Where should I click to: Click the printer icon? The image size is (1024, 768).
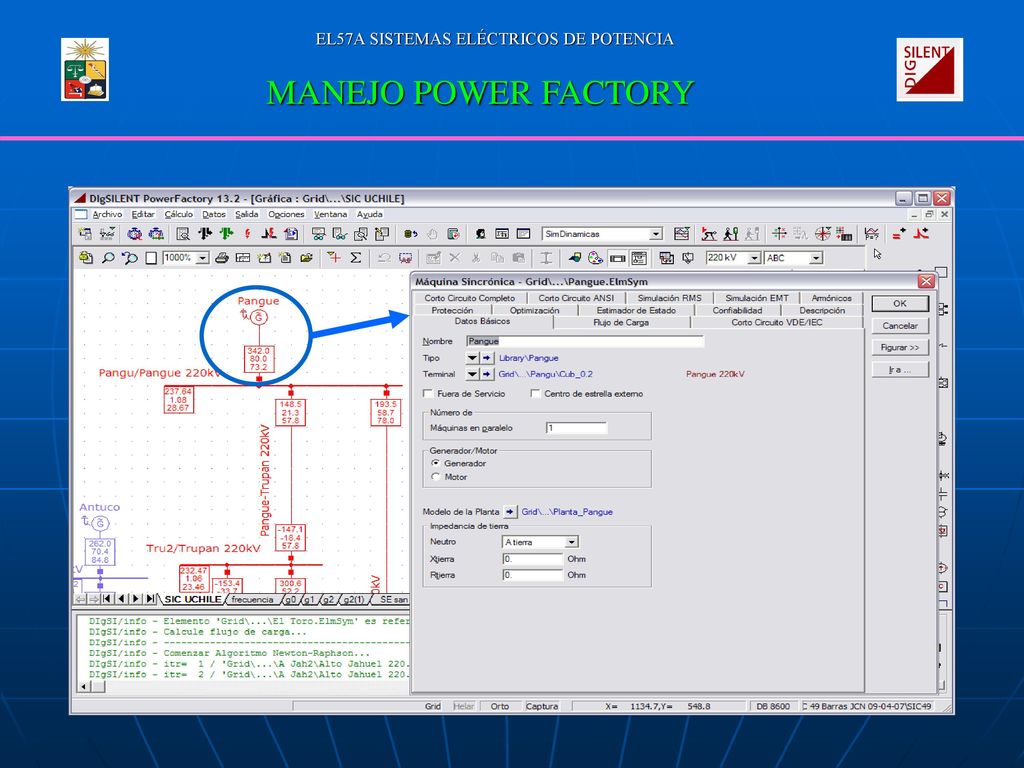pos(221,258)
